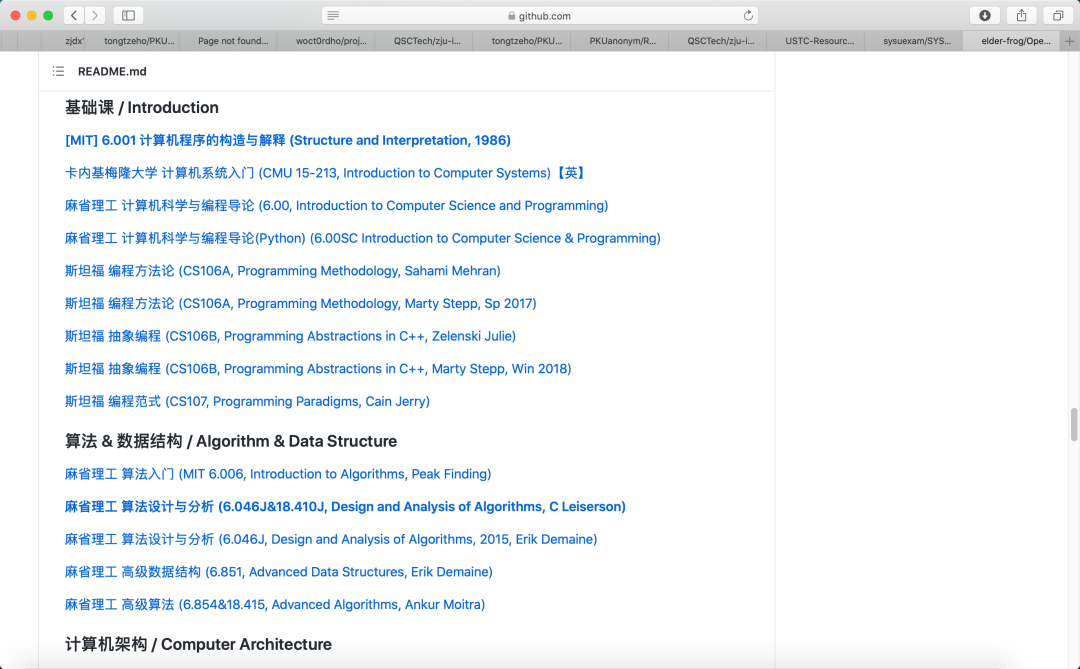Open a new tab with the plus button
The width and height of the screenshot is (1080, 669).
[x=1069, y=40]
